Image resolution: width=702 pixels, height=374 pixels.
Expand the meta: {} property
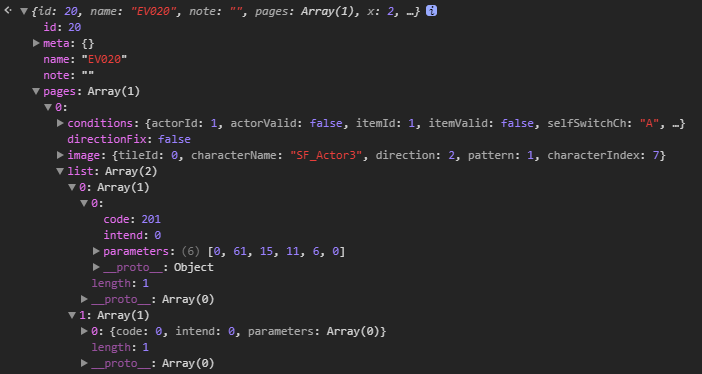(x=36, y=43)
